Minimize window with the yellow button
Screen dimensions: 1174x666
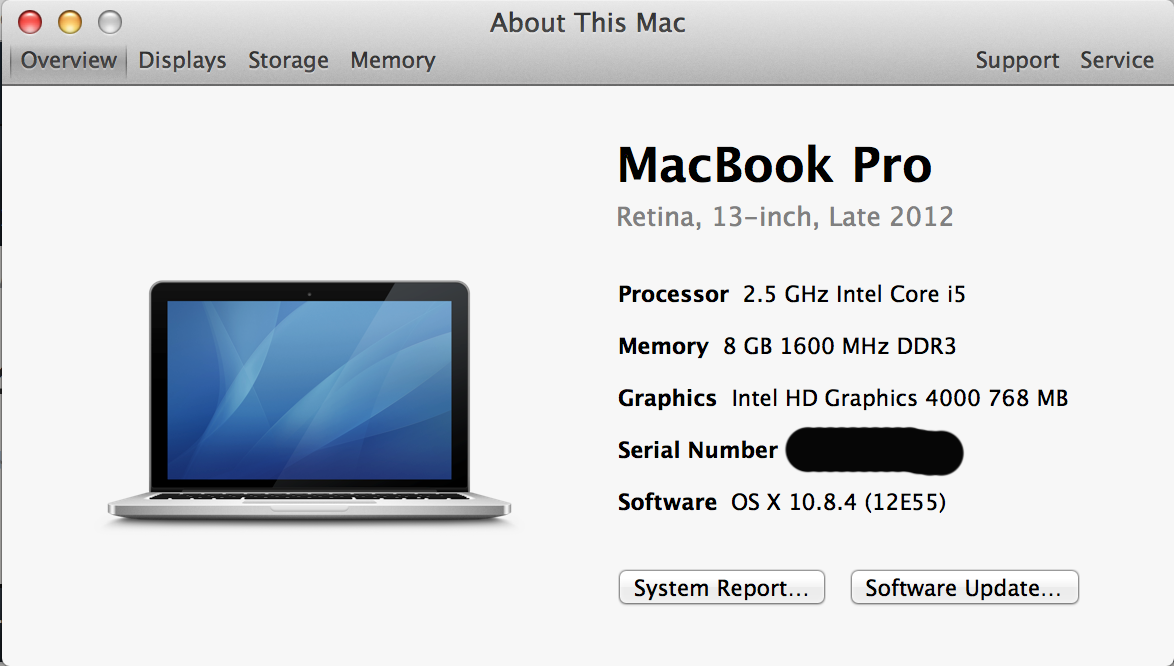point(70,22)
